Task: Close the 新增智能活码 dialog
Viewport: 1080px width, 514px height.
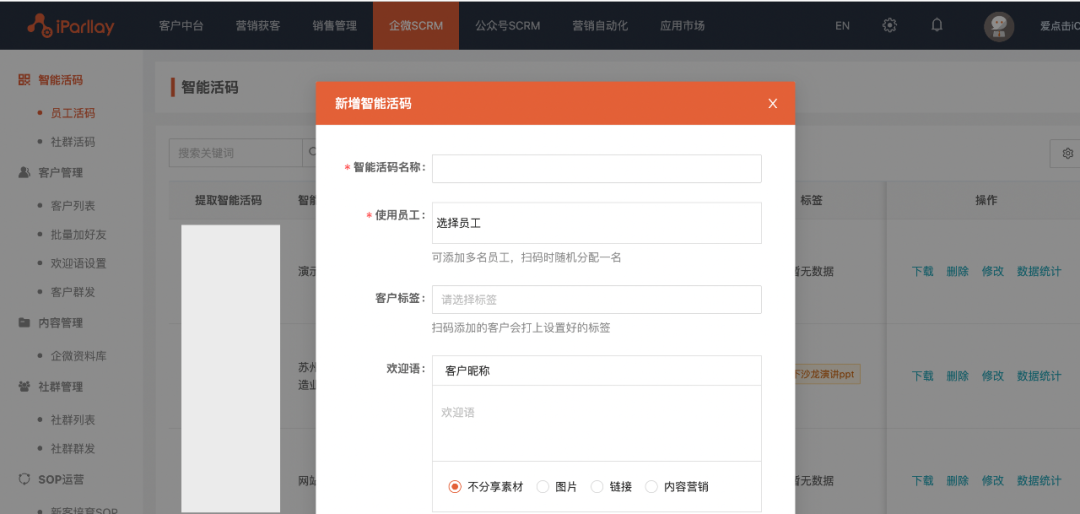Action: tap(773, 103)
